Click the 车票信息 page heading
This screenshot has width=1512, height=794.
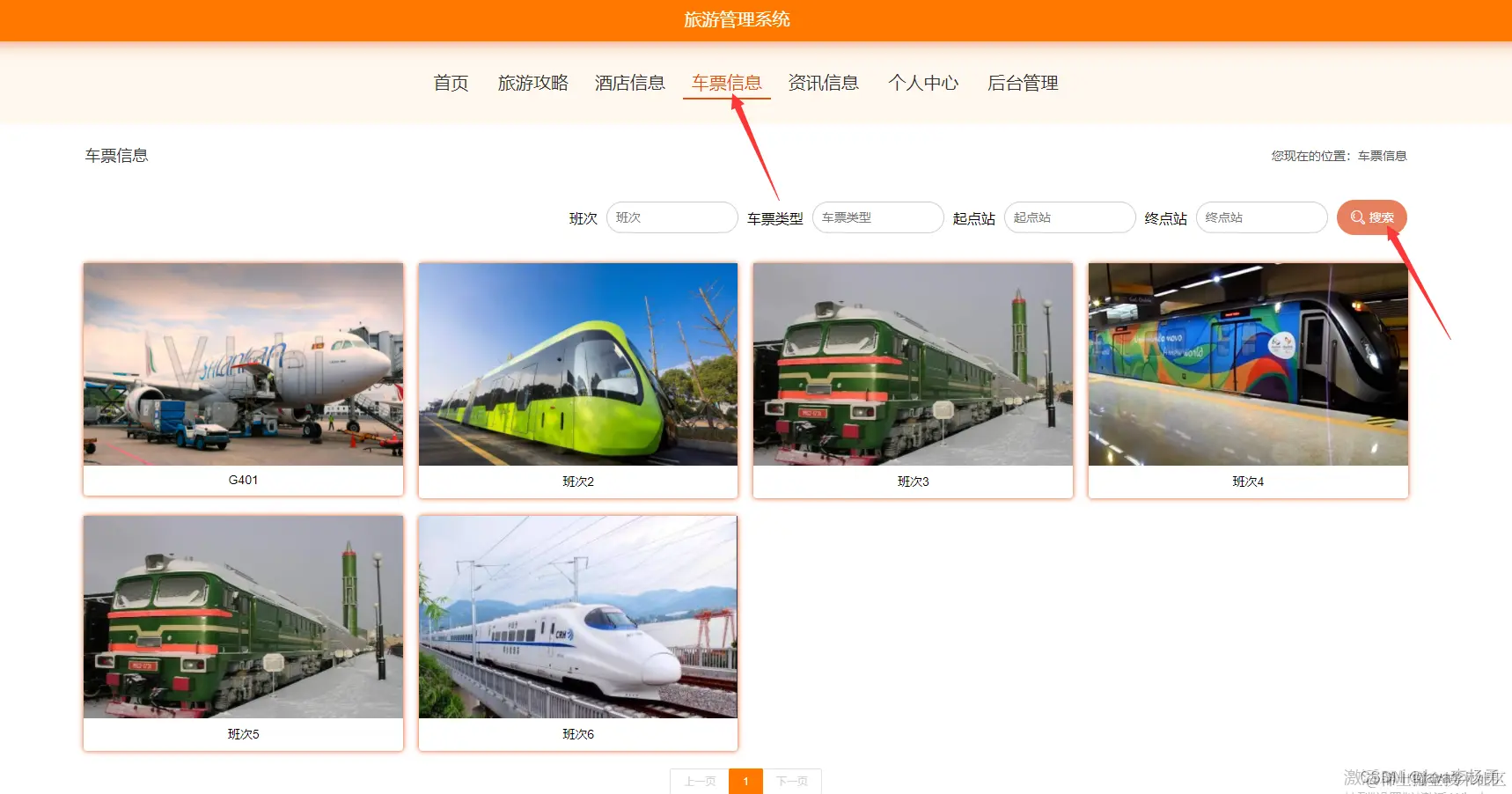[116, 156]
